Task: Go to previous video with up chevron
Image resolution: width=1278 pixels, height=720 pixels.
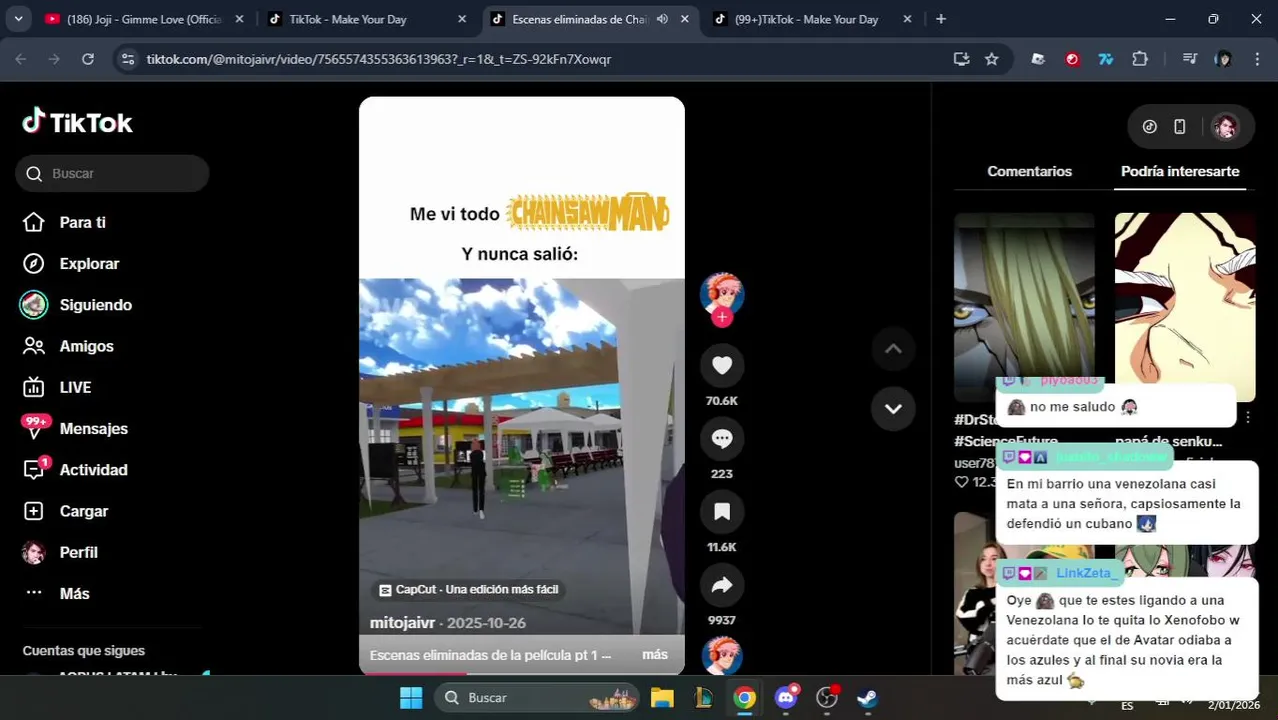Action: [893, 349]
